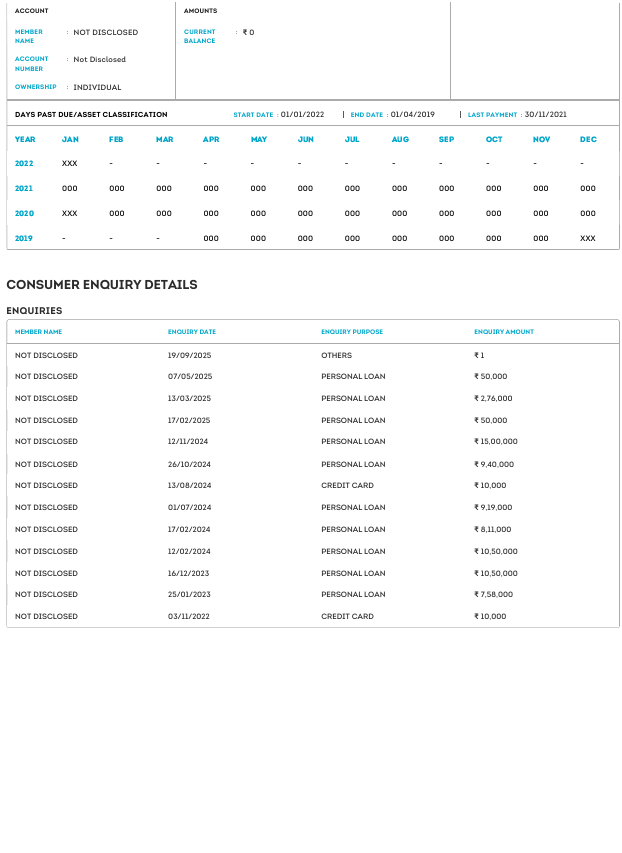Click the XXX value for December 2019
This screenshot has width=622, height=853.
click(x=588, y=238)
